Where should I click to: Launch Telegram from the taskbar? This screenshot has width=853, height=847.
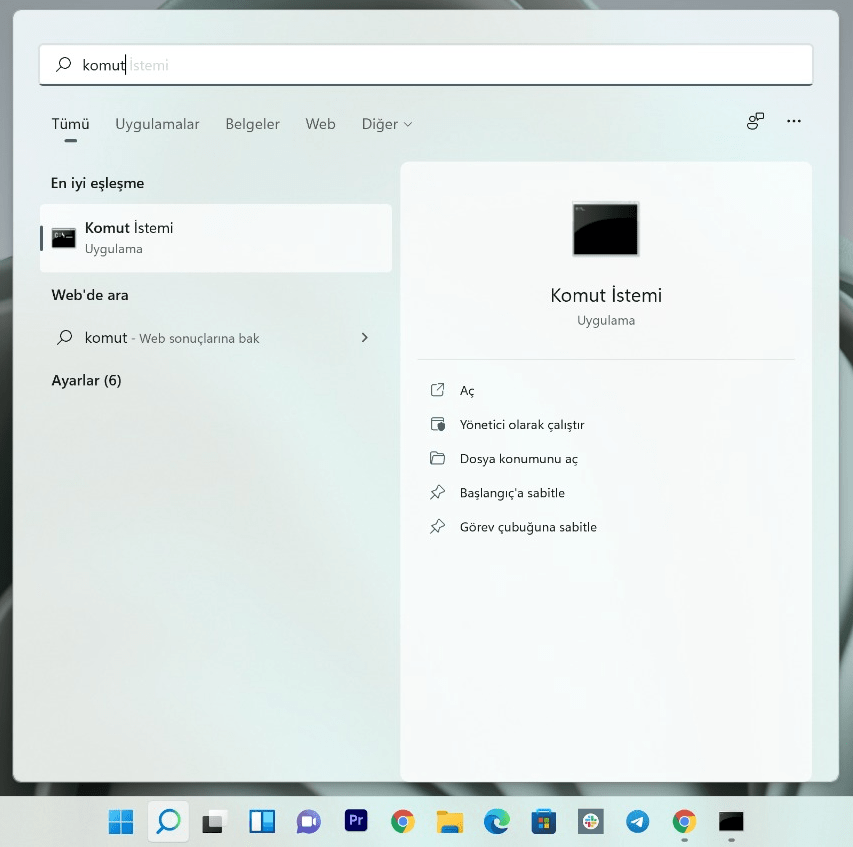[637, 821]
